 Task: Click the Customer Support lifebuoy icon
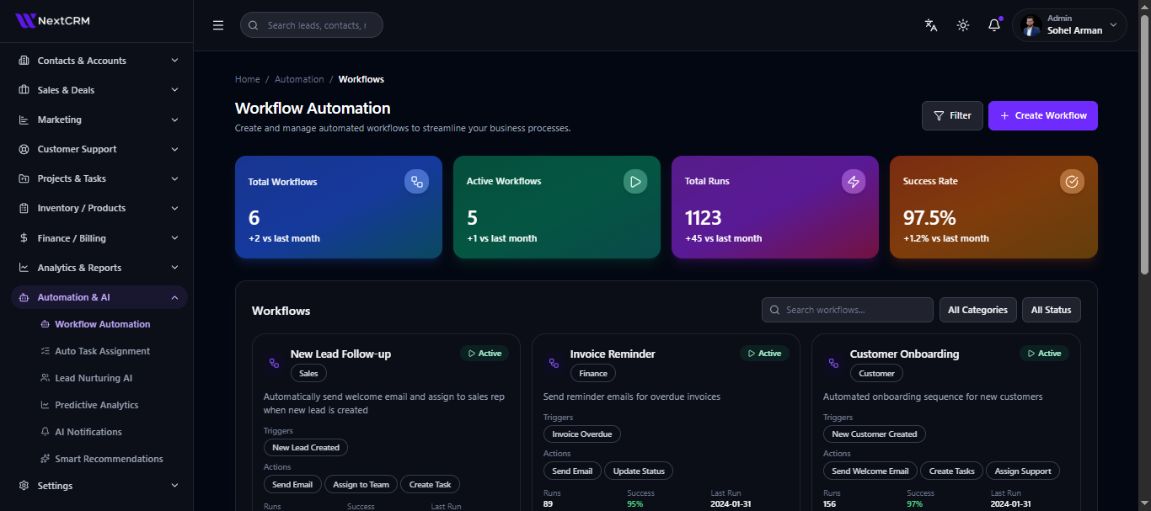[x=23, y=149]
